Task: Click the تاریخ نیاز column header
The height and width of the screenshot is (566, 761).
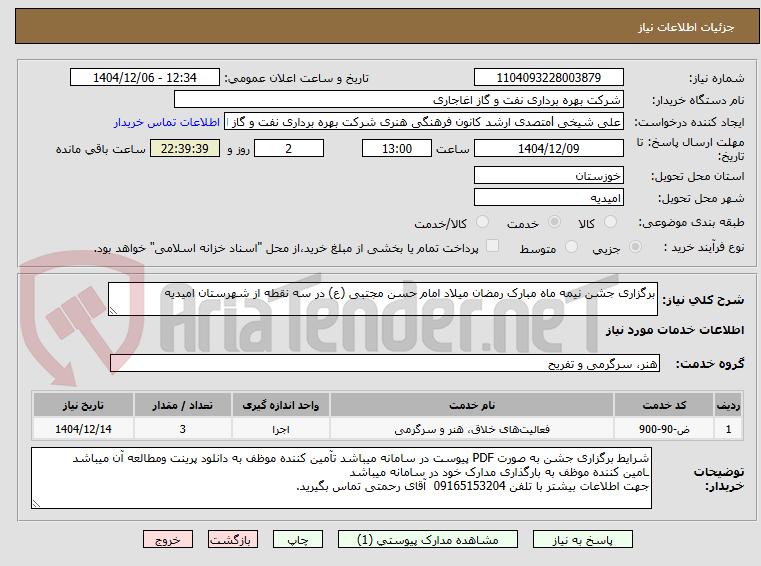Action: pos(83,405)
